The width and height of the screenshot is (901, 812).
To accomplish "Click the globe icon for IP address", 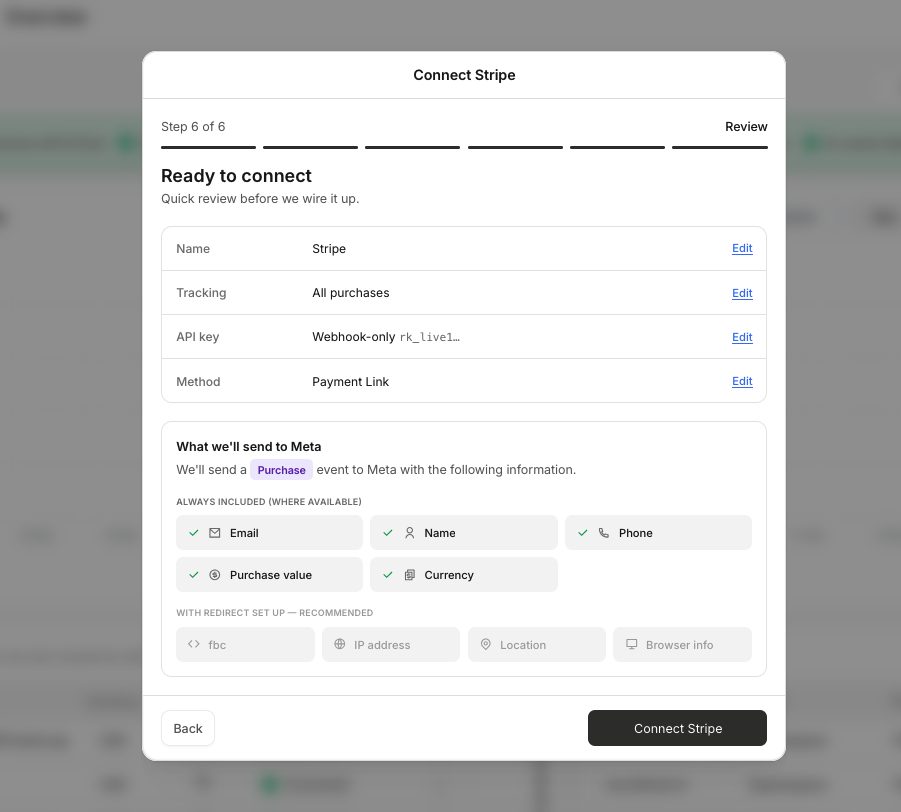I will point(340,644).
